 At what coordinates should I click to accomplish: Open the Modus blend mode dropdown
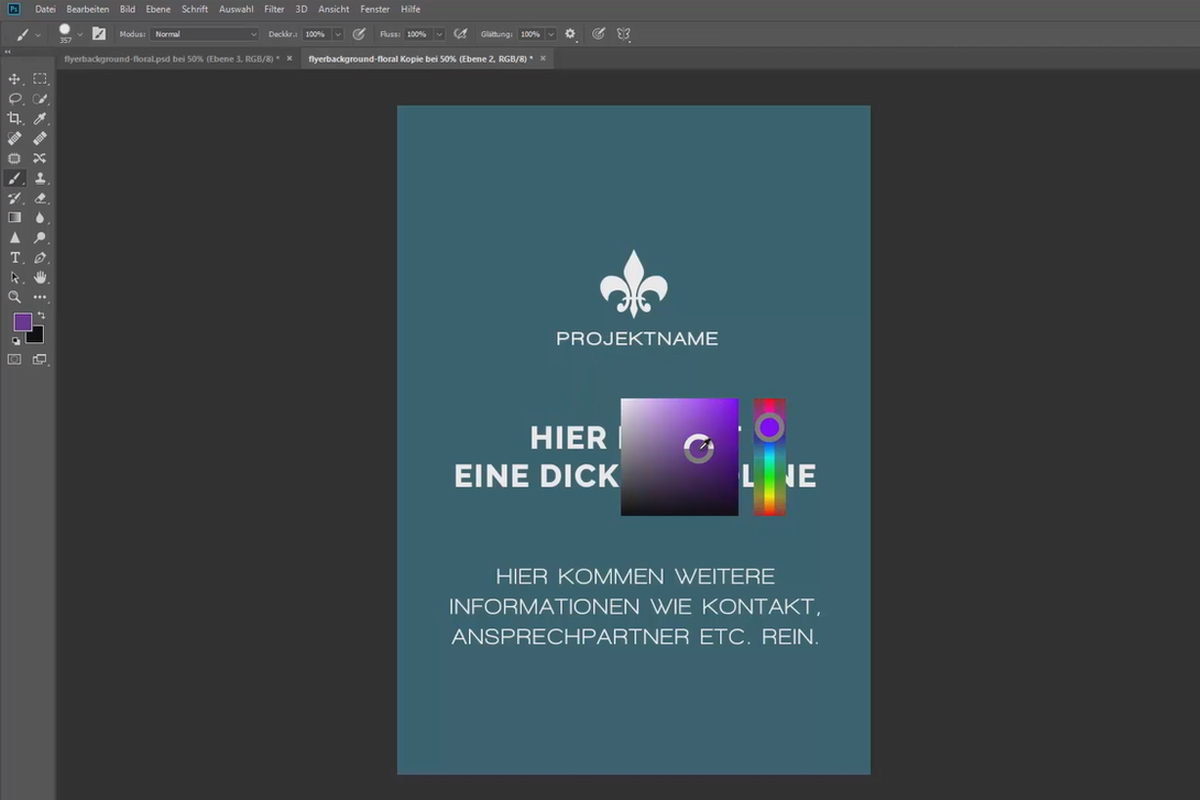click(205, 34)
